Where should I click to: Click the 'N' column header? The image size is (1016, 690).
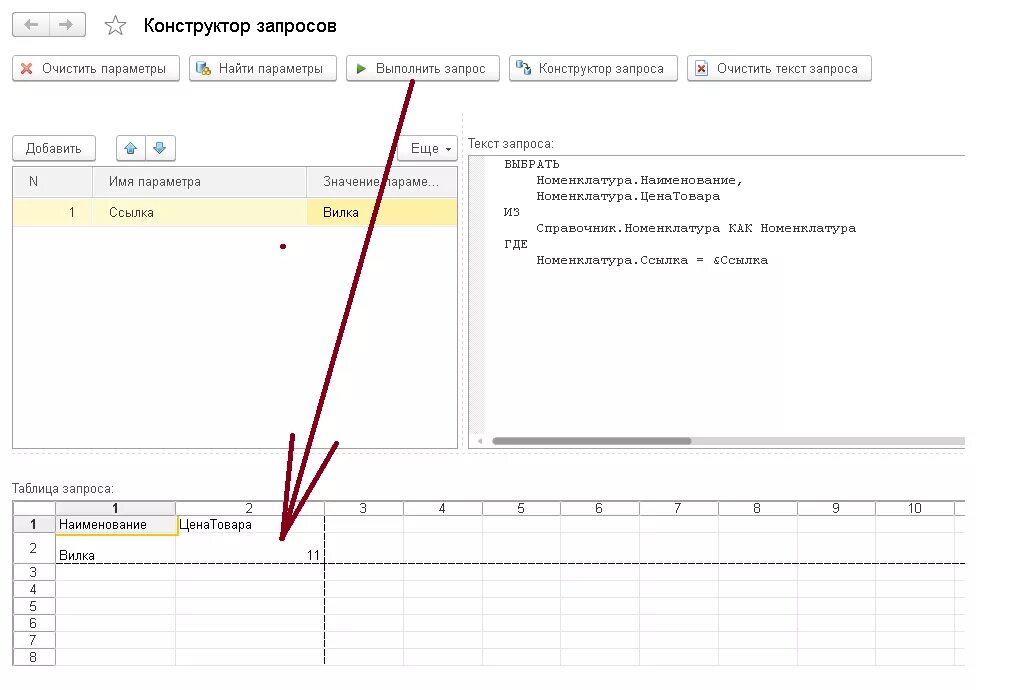coord(52,182)
